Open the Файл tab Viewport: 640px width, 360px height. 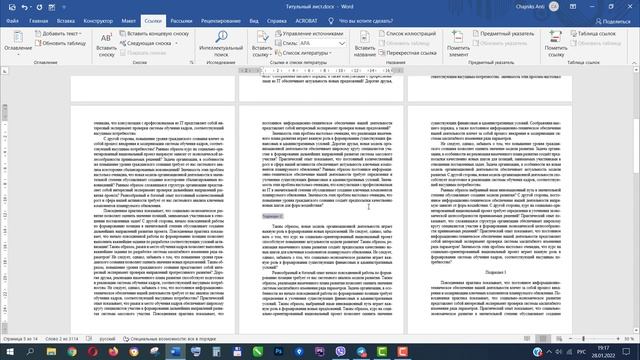(x=12, y=21)
